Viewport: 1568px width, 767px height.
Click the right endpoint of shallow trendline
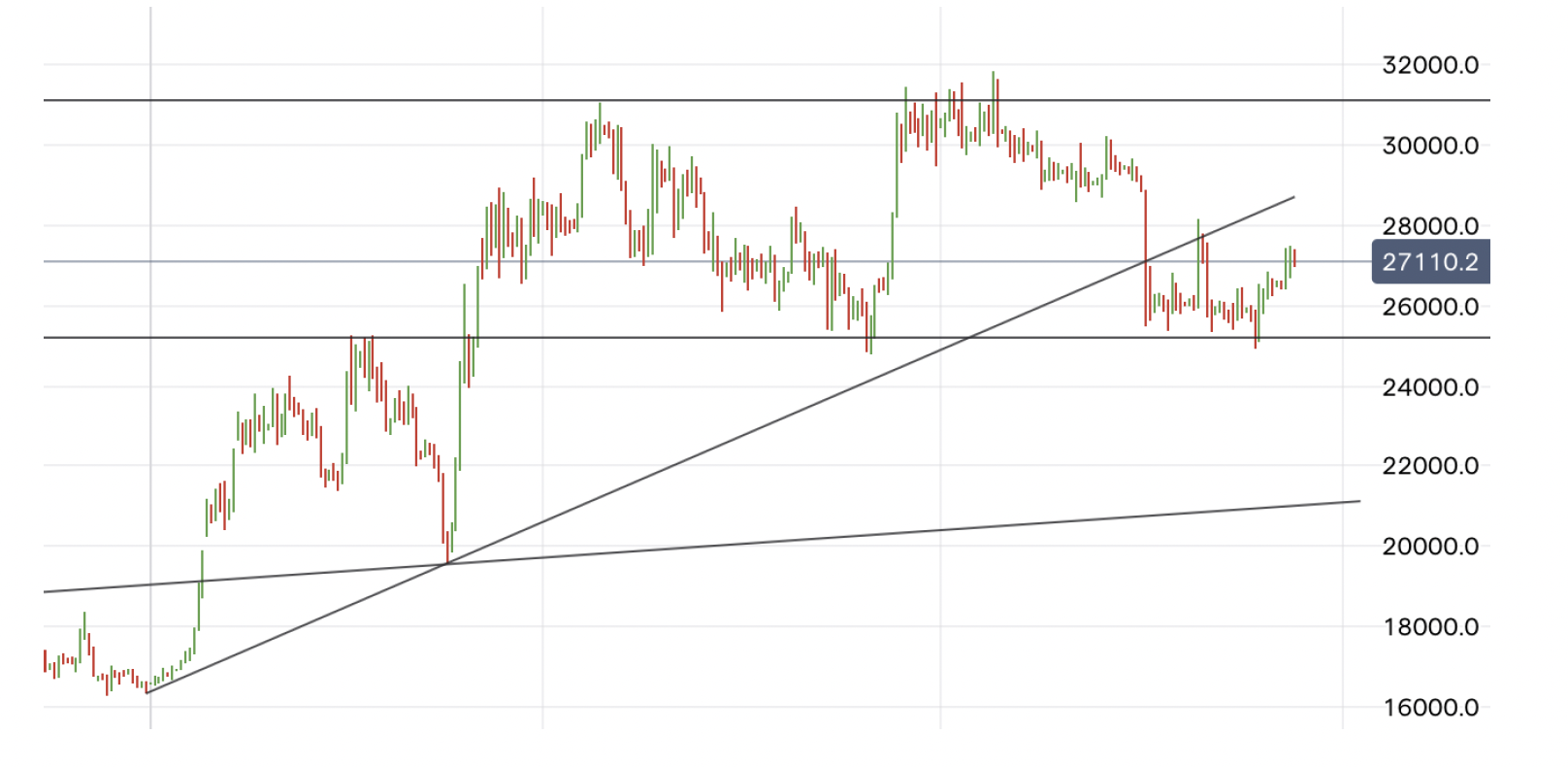tap(1359, 501)
